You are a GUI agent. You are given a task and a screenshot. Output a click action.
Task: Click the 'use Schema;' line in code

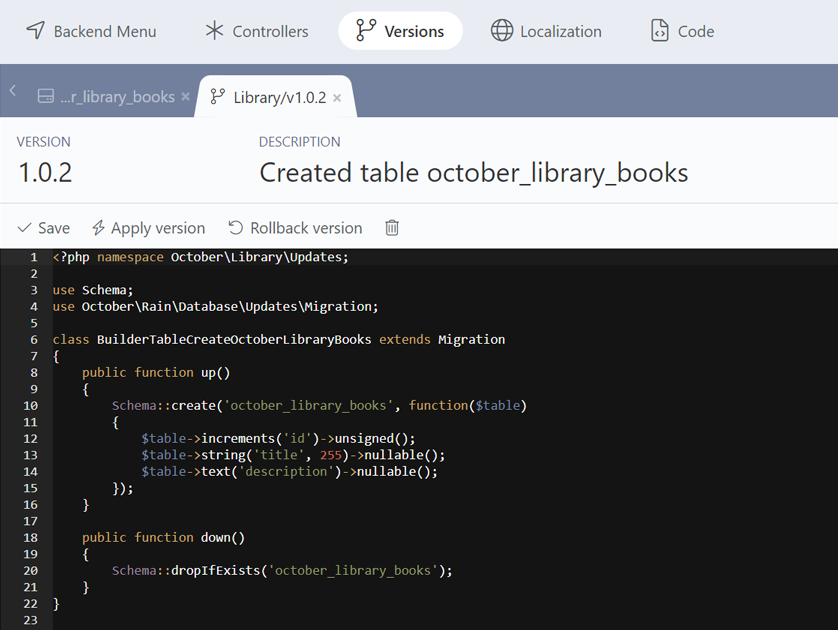coord(93,290)
